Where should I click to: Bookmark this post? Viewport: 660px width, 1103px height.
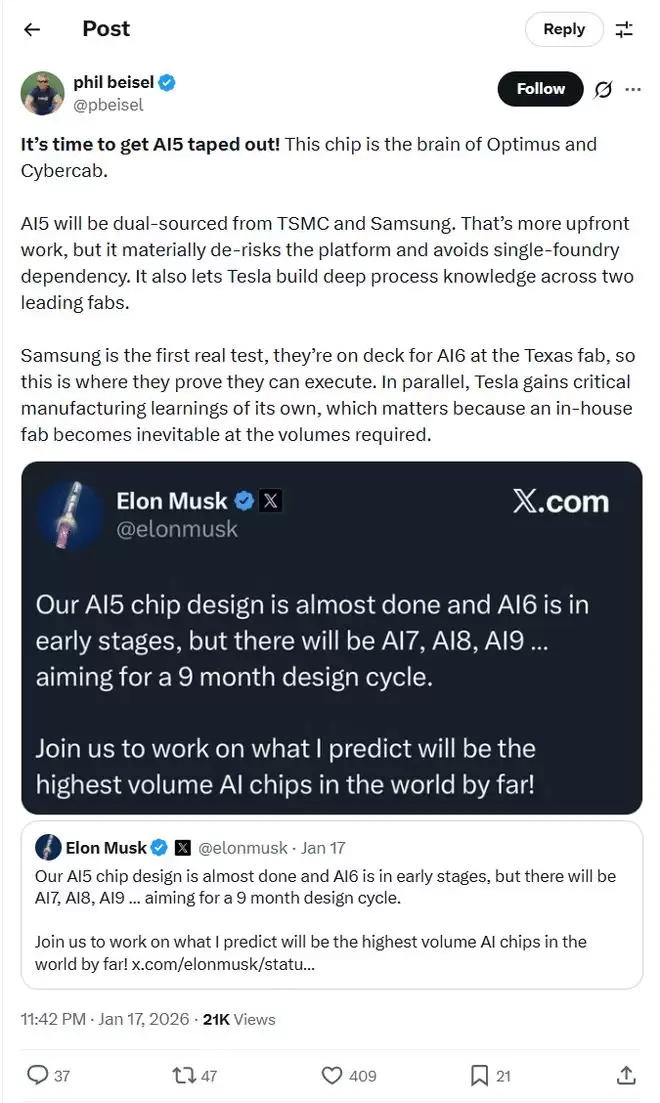[479, 1075]
